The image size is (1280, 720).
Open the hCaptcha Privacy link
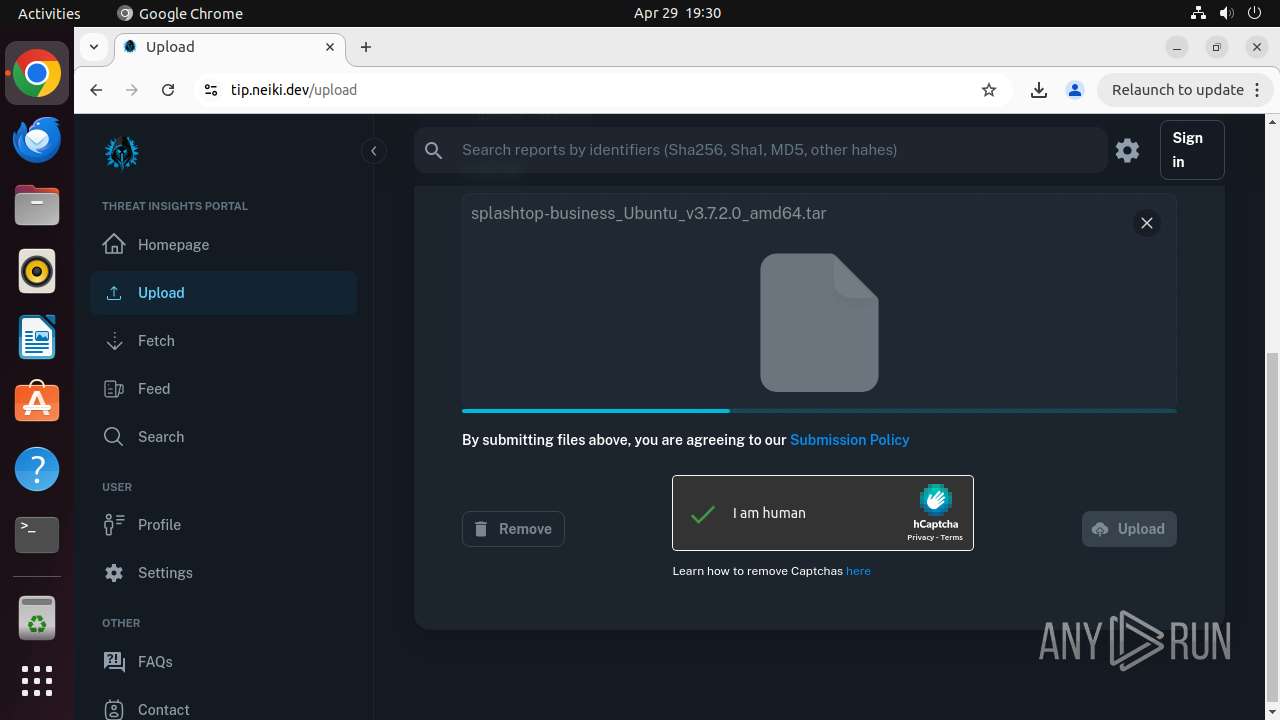920,538
